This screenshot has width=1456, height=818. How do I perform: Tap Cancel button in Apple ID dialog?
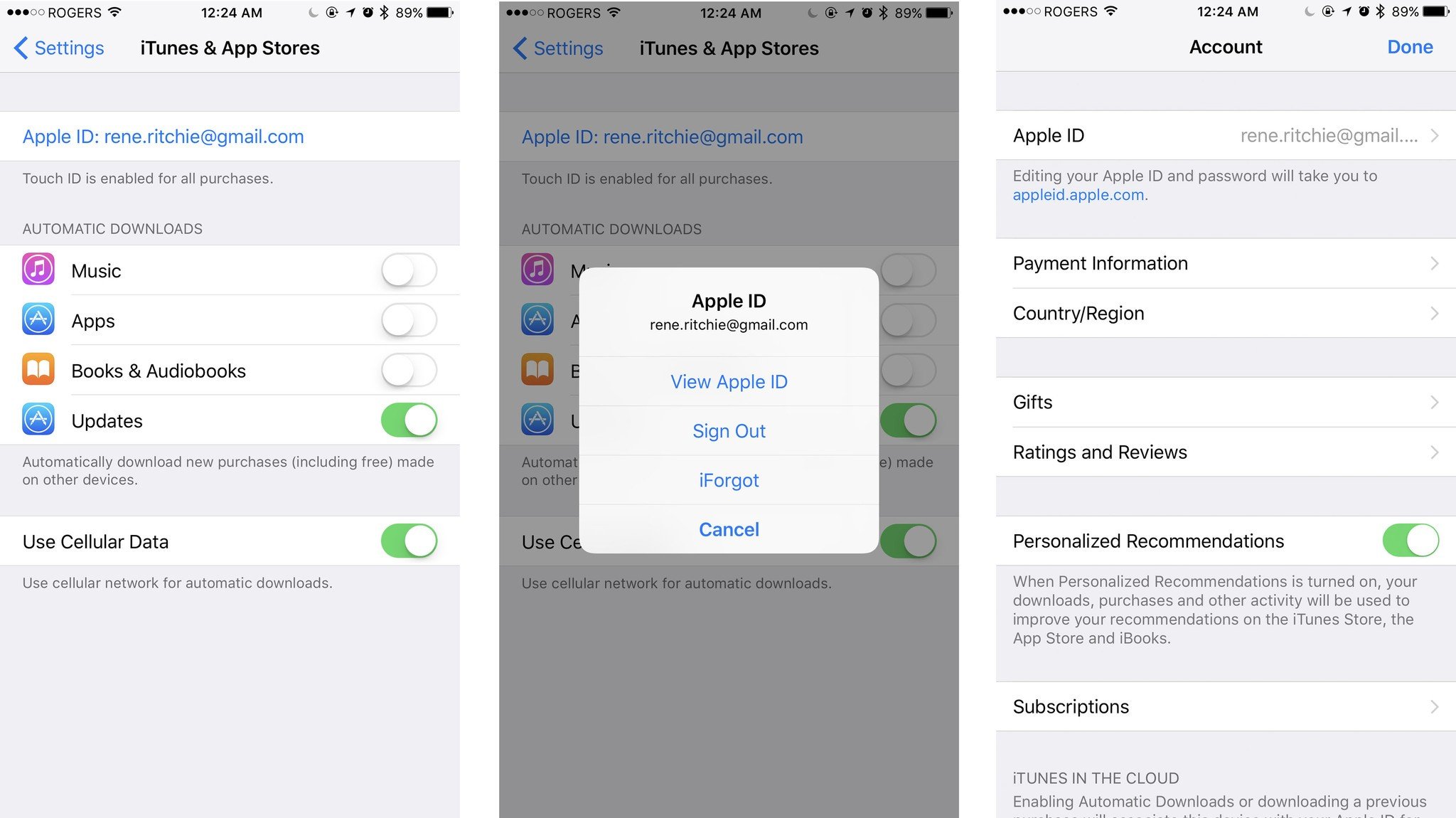727,529
